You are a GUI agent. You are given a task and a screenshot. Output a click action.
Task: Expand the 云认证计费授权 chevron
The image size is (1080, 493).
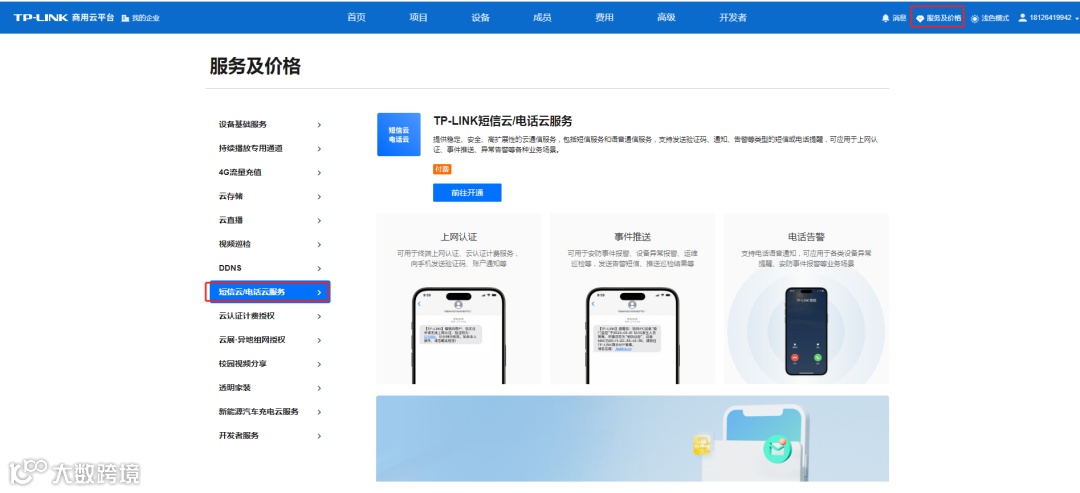click(x=319, y=316)
